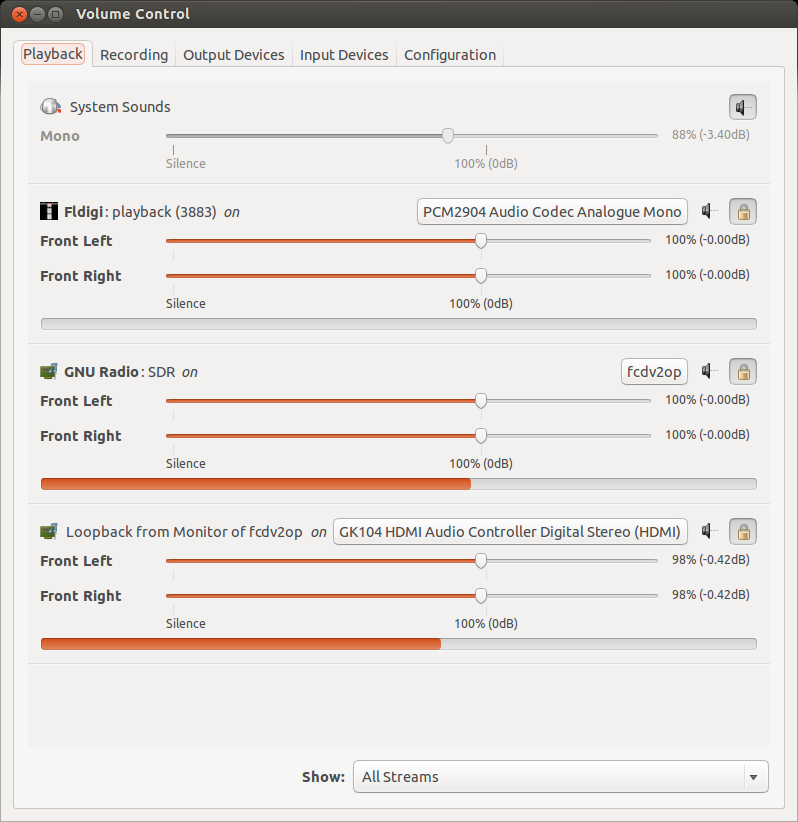Go to the Configuration tab
The height and width of the screenshot is (822, 798).
(450, 55)
